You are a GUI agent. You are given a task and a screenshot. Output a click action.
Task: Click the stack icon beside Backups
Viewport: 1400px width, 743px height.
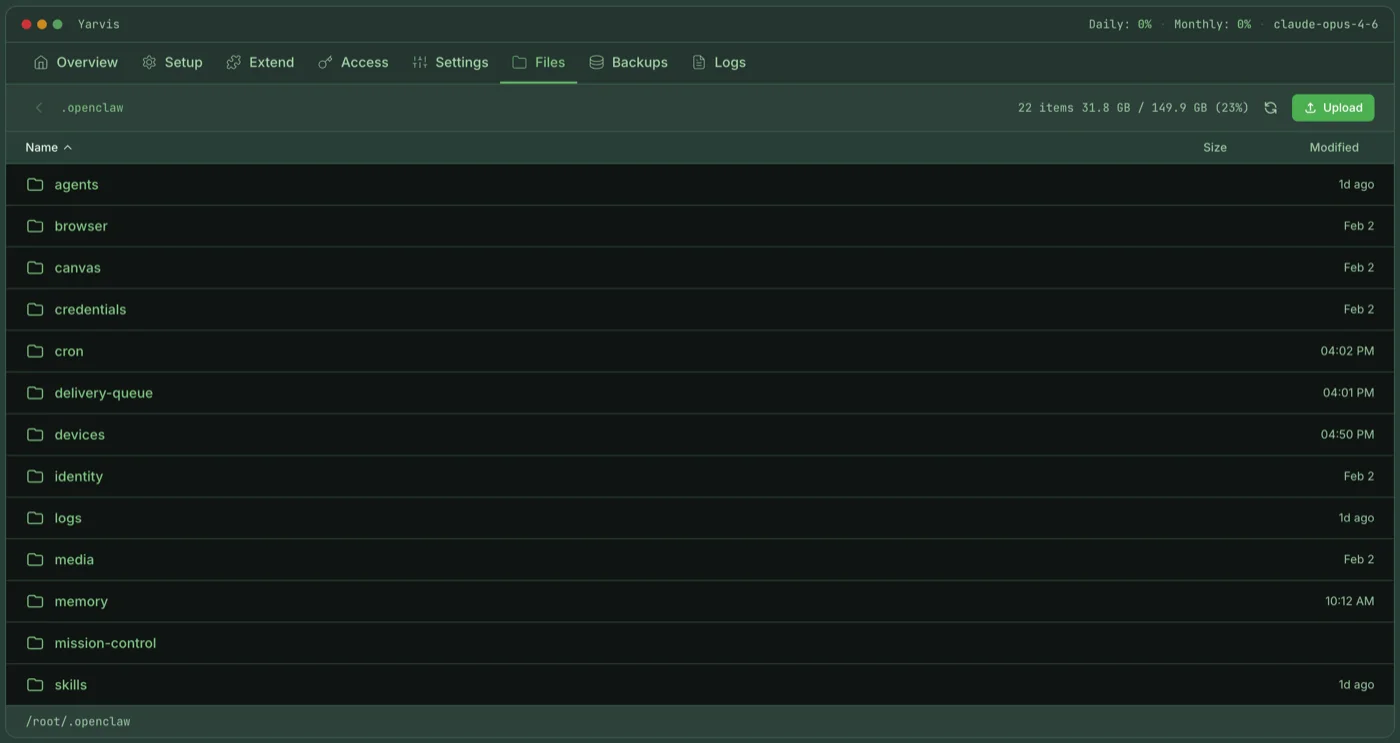click(596, 62)
